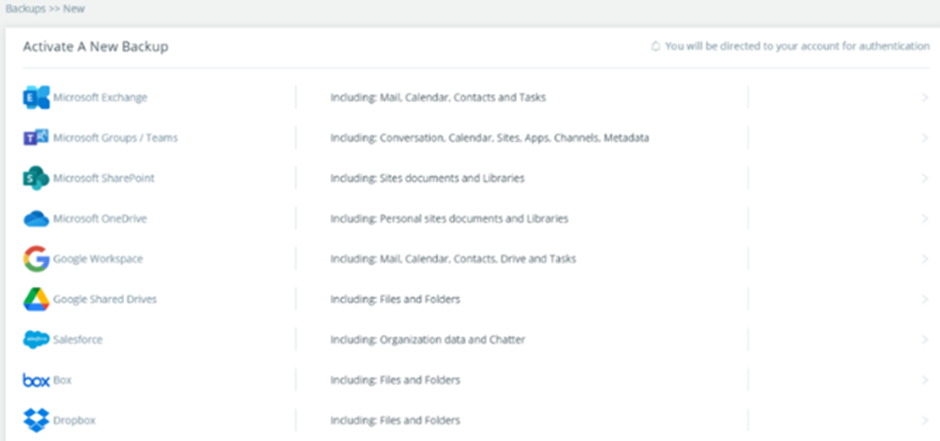This screenshot has width=940, height=441.
Task: Click the bell icon beside authentication notice
Action: pos(656,46)
